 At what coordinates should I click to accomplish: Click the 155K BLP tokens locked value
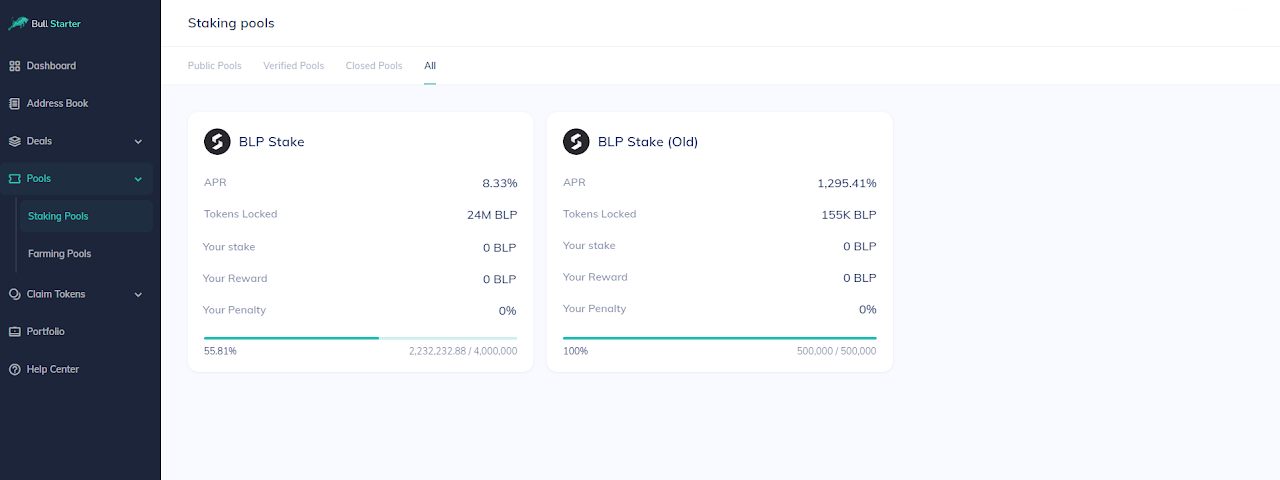click(x=849, y=215)
